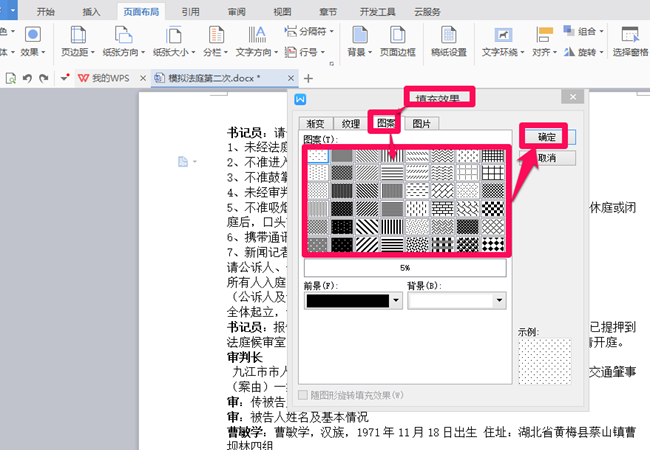This screenshot has height=450, width=650.
Task: Click the 示例 sample preview box
Action: click(x=545, y=361)
